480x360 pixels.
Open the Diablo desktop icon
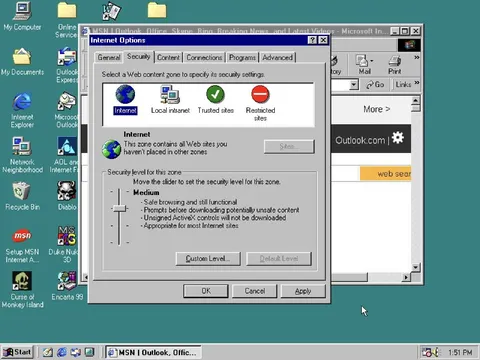[67, 196]
